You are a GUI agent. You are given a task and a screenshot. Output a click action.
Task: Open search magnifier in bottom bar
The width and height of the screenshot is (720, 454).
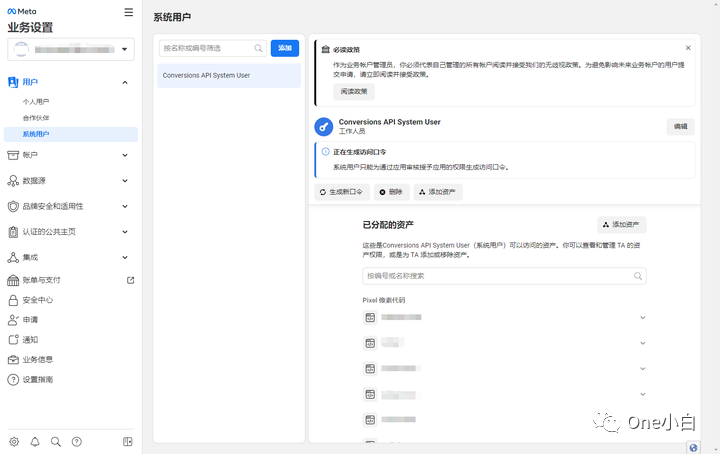(x=56, y=442)
